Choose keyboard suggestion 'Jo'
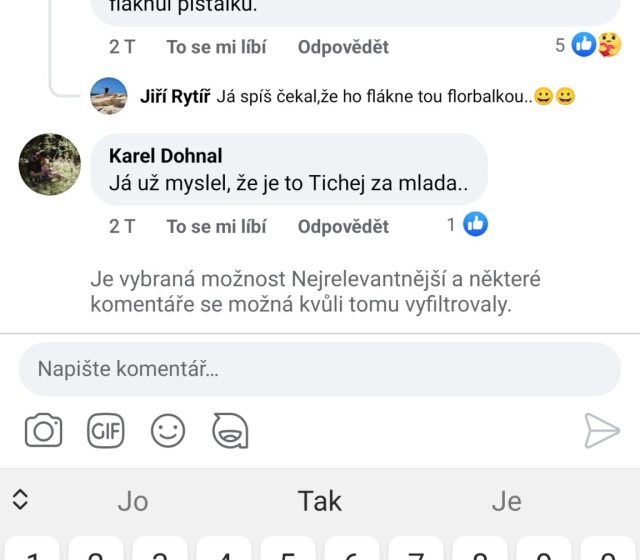Screen dimensions: 640x560 133,501
